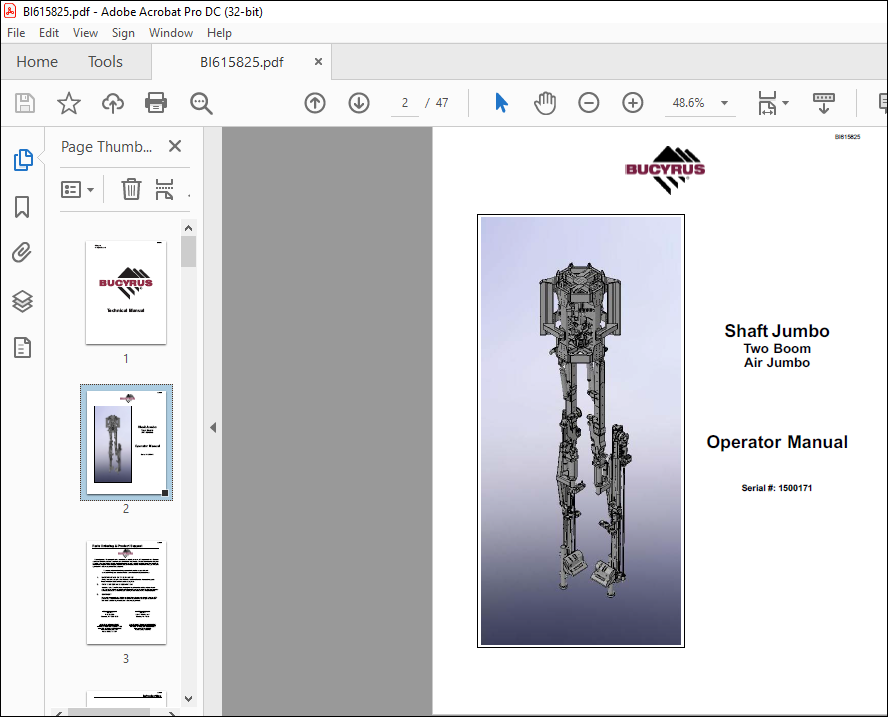Click the Operator Manual heading
Screen dimensions: 888x717
tap(777, 442)
